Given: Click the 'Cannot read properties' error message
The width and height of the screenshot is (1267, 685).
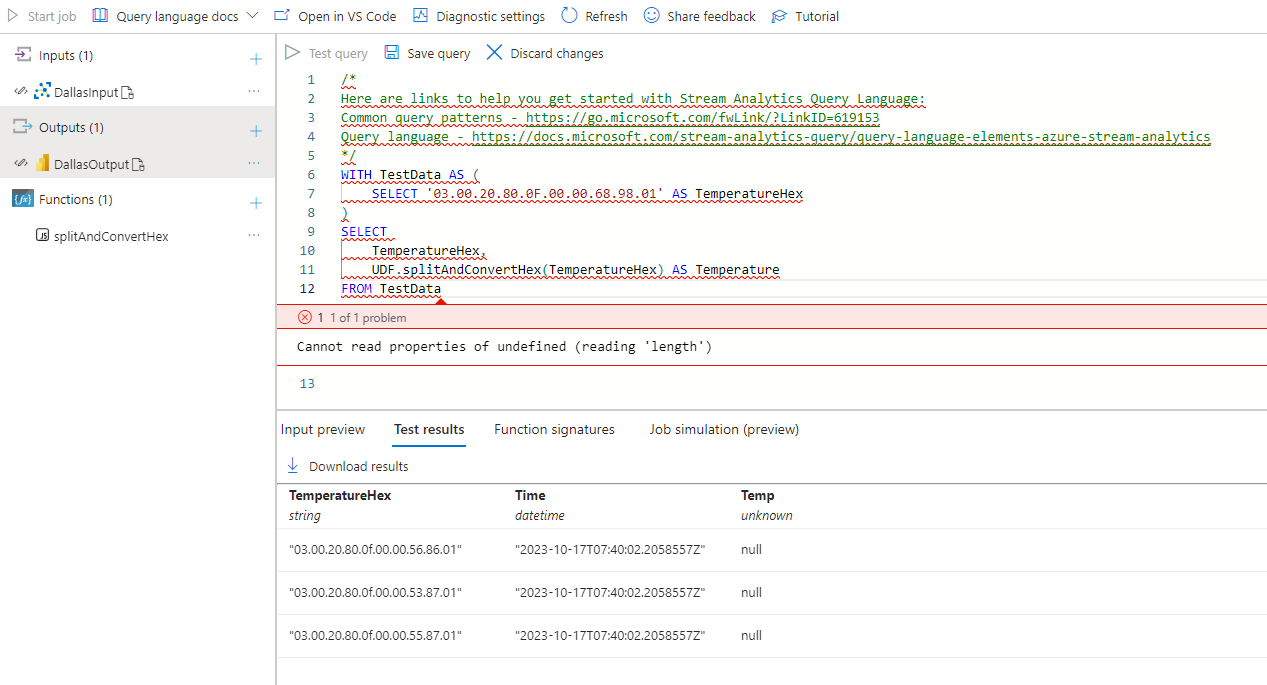Looking at the screenshot, I should 504,347.
